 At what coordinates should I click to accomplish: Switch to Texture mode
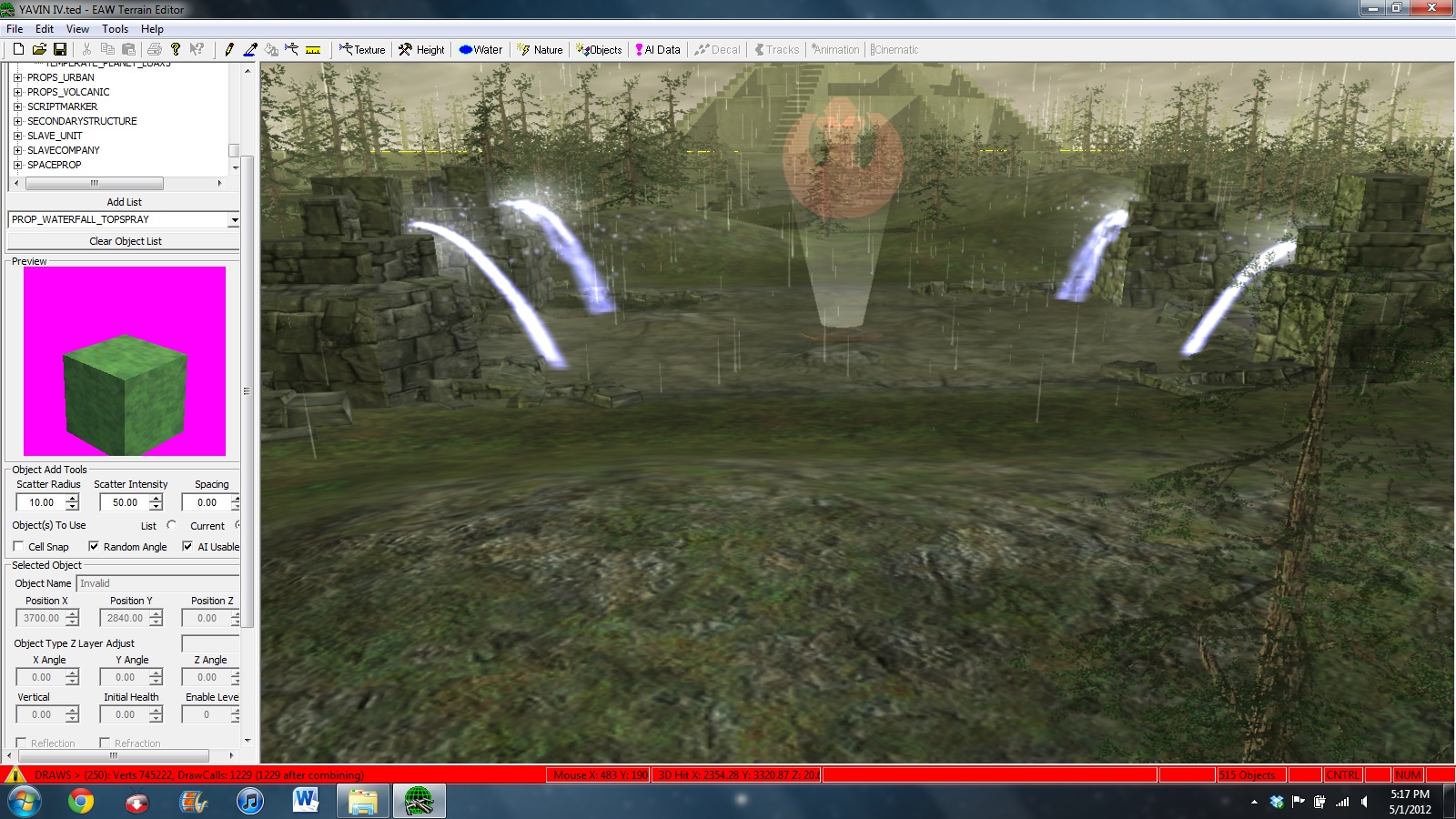[x=362, y=49]
